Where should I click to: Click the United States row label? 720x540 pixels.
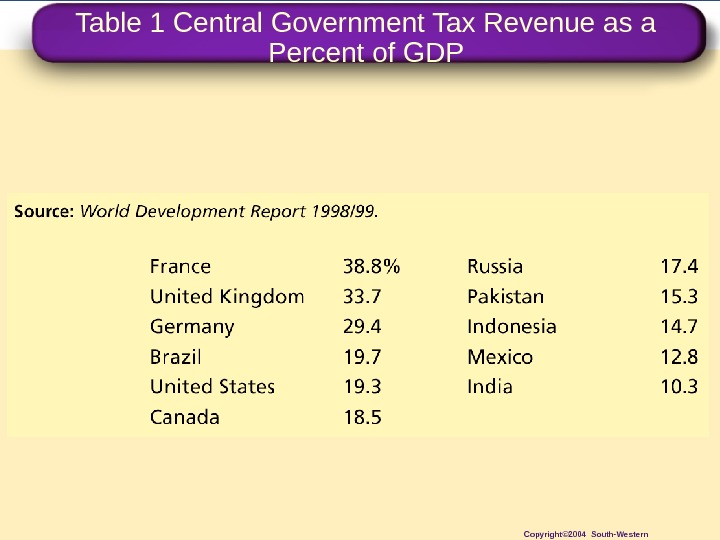pyautogui.click(x=213, y=387)
